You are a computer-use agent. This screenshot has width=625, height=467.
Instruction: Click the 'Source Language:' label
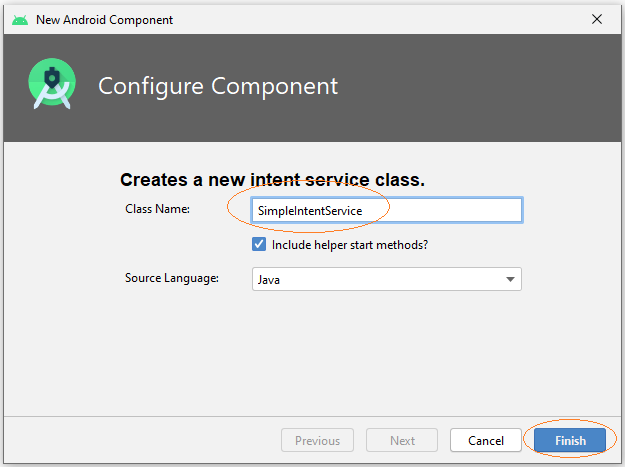click(x=172, y=278)
